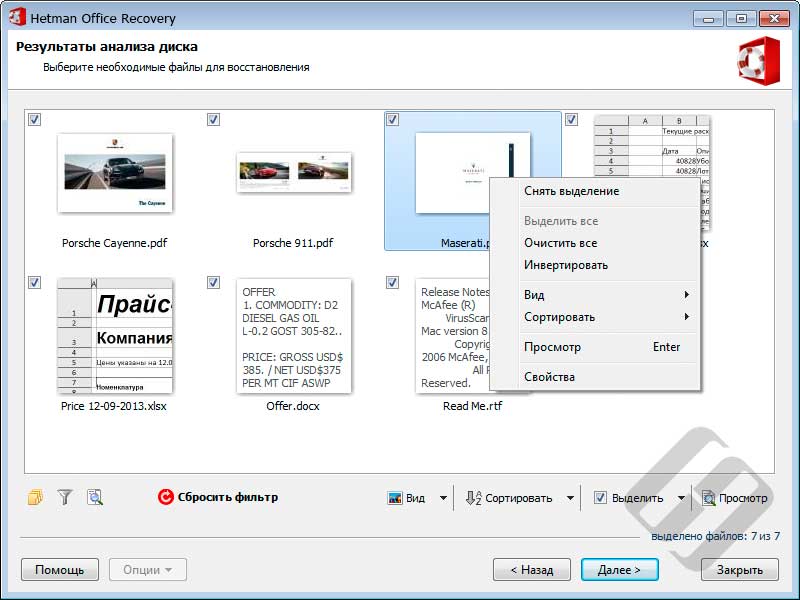Choose Снять выделение in the context menu

(x=595, y=191)
